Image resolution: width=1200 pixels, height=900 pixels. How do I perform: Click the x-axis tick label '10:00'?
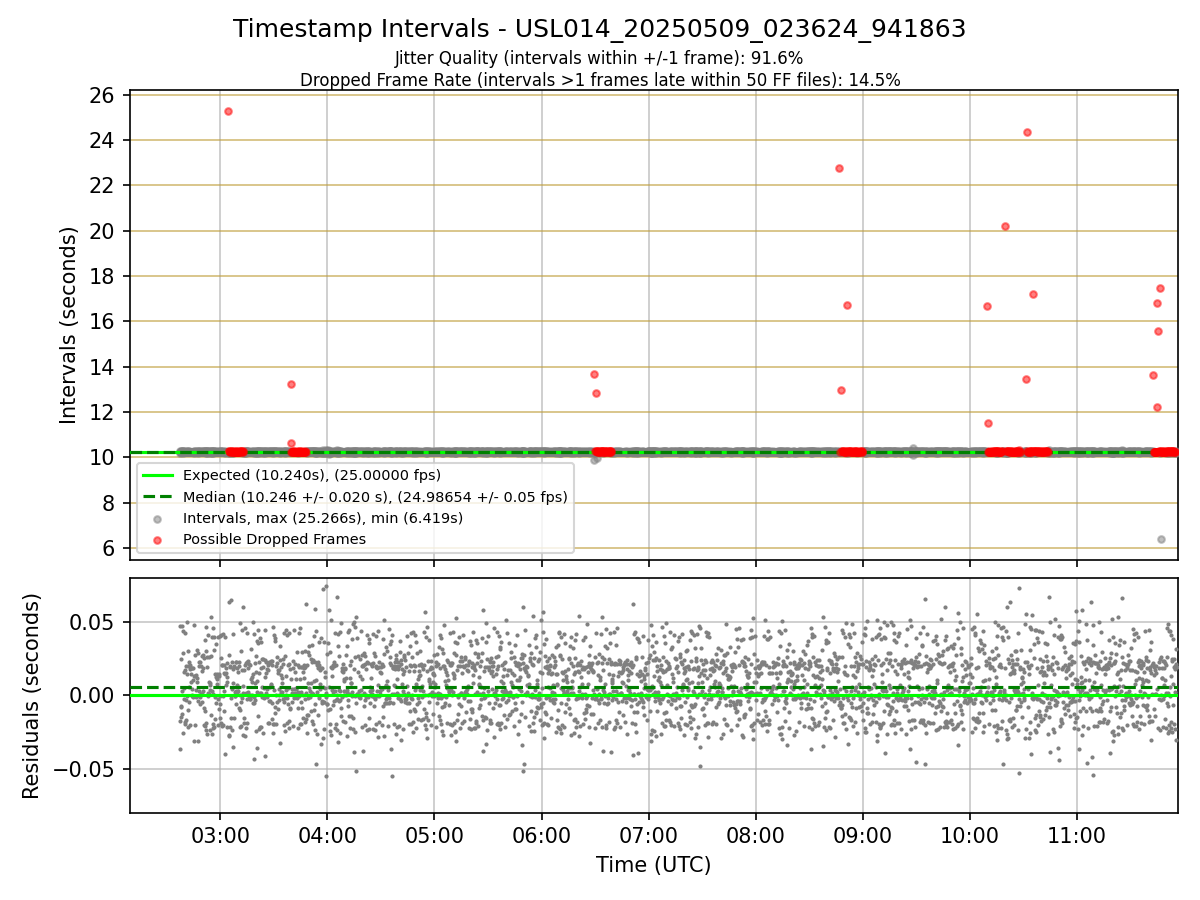970,835
